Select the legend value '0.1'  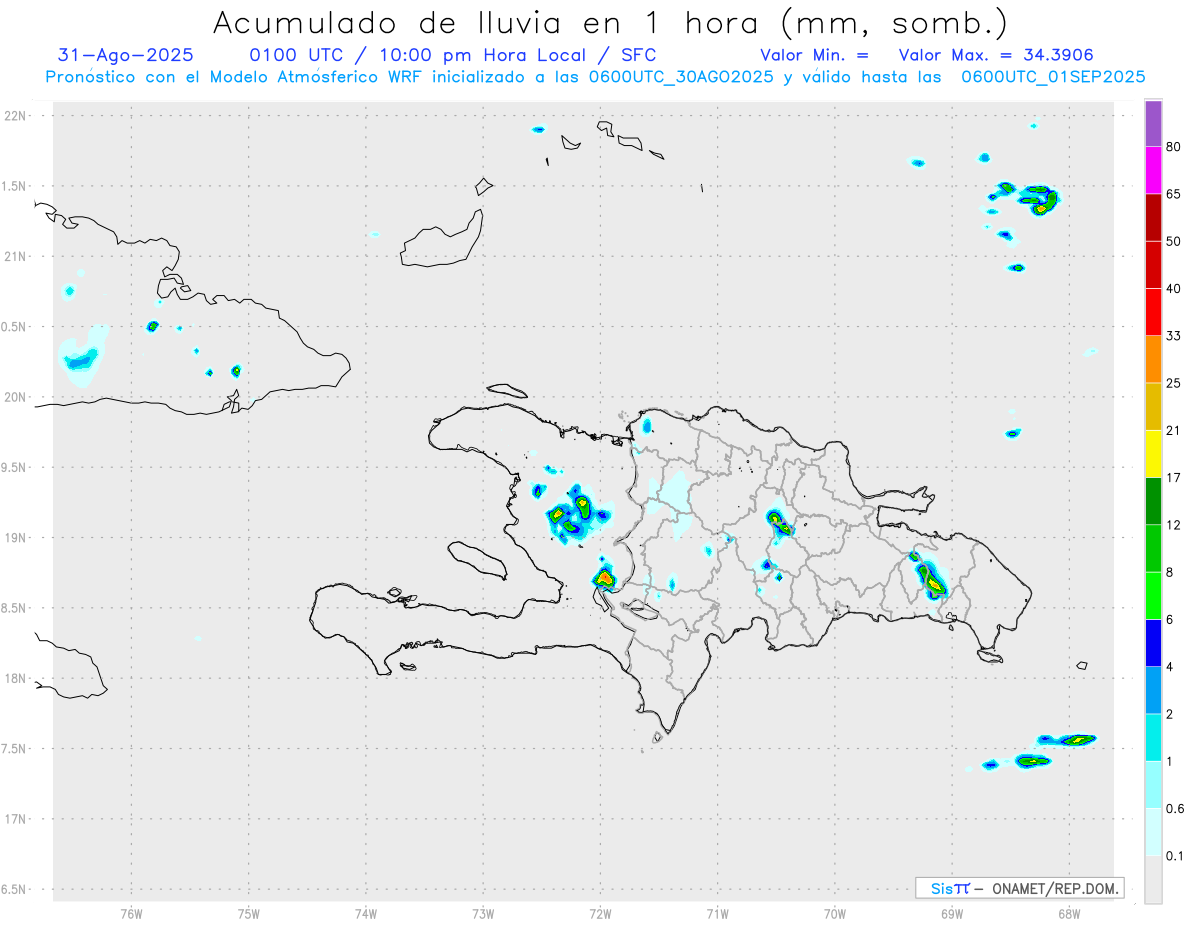[1176, 856]
